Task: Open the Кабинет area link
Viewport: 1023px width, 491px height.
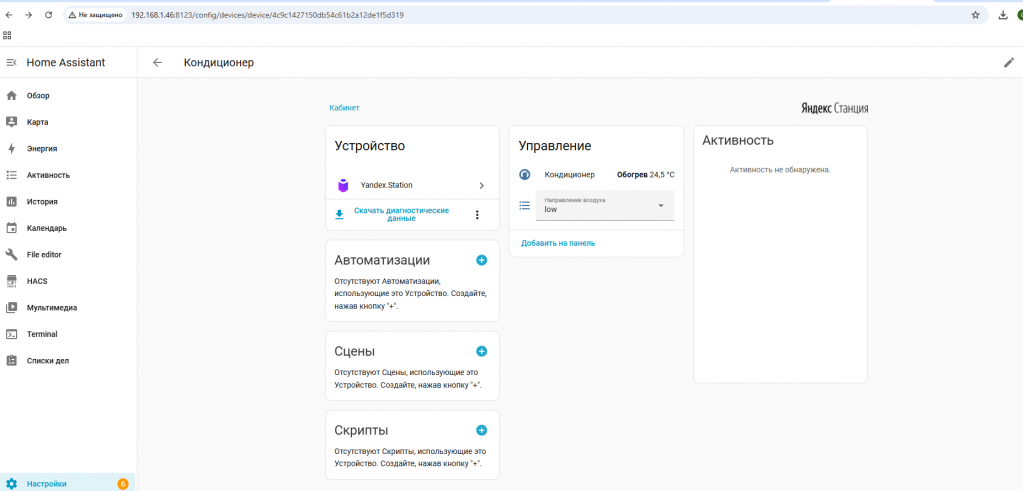Action: 344,108
